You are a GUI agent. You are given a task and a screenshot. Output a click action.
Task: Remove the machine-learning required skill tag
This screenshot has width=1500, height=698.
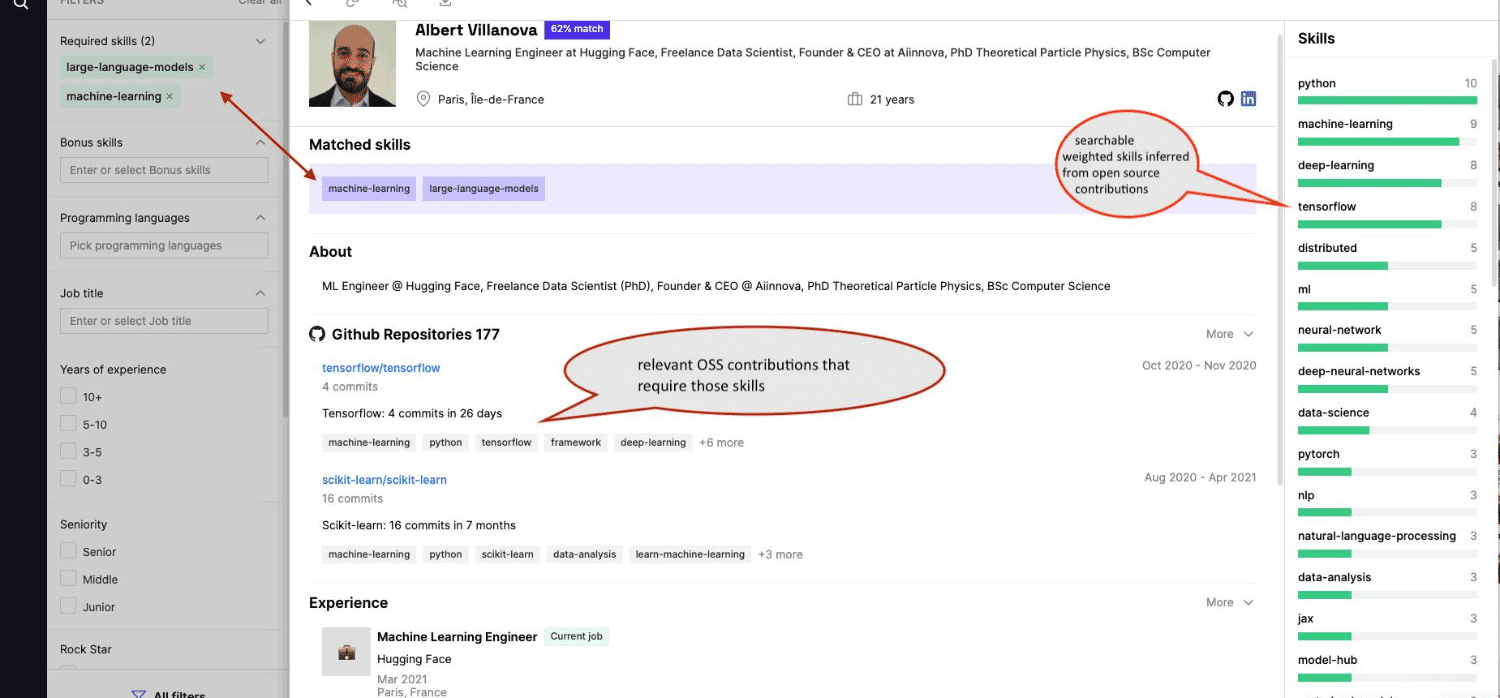(169, 97)
